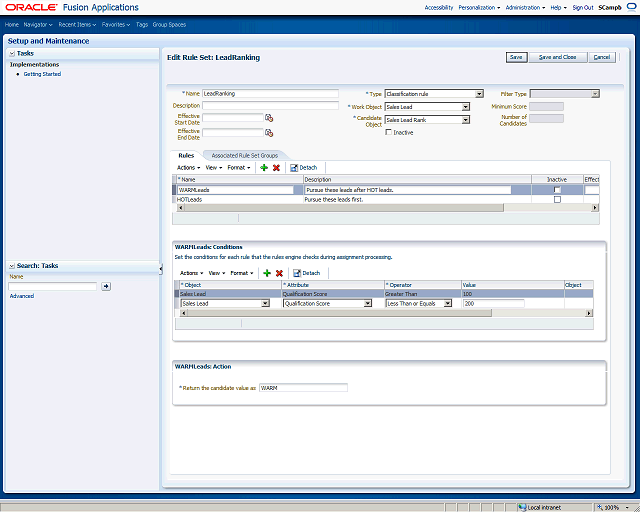Open the Getting Started link

(x=42, y=74)
